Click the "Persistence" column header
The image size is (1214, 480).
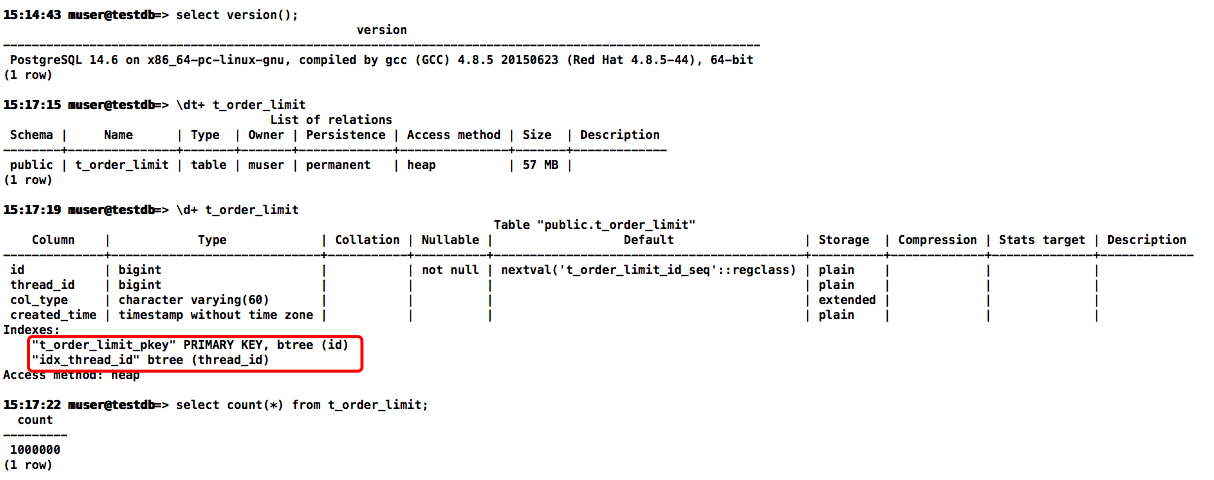(x=346, y=135)
